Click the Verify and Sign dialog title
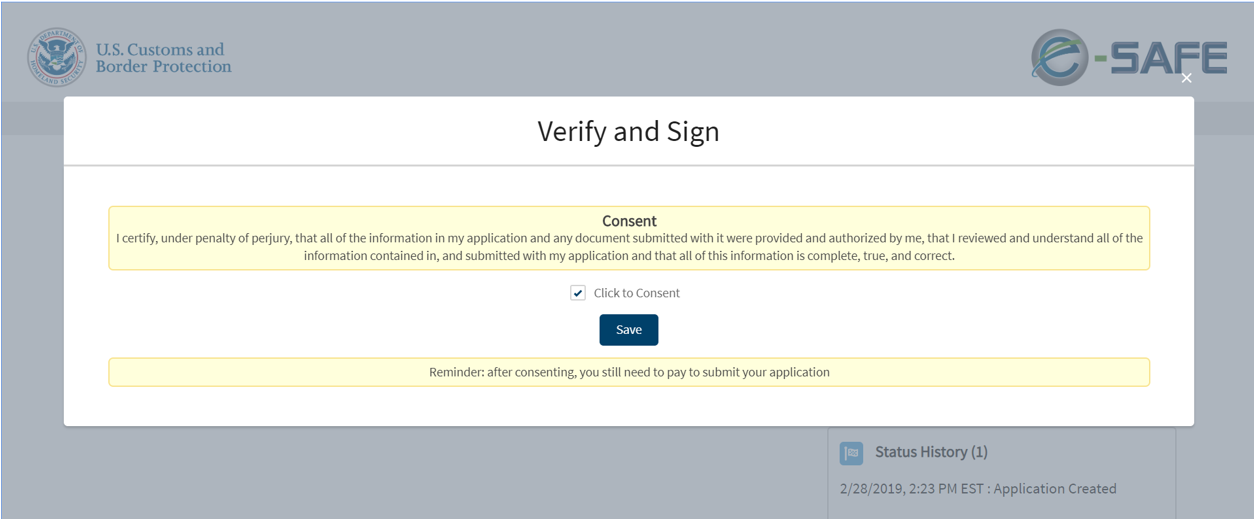This screenshot has width=1254, height=519. coord(628,131)
